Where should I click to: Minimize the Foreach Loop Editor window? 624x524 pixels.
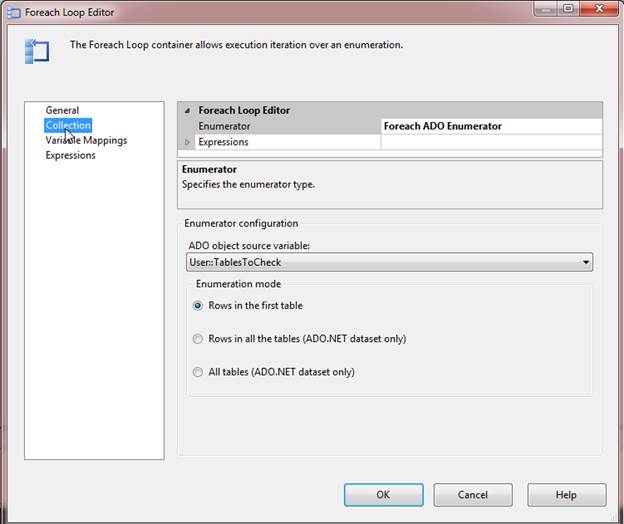pos(544,9)
